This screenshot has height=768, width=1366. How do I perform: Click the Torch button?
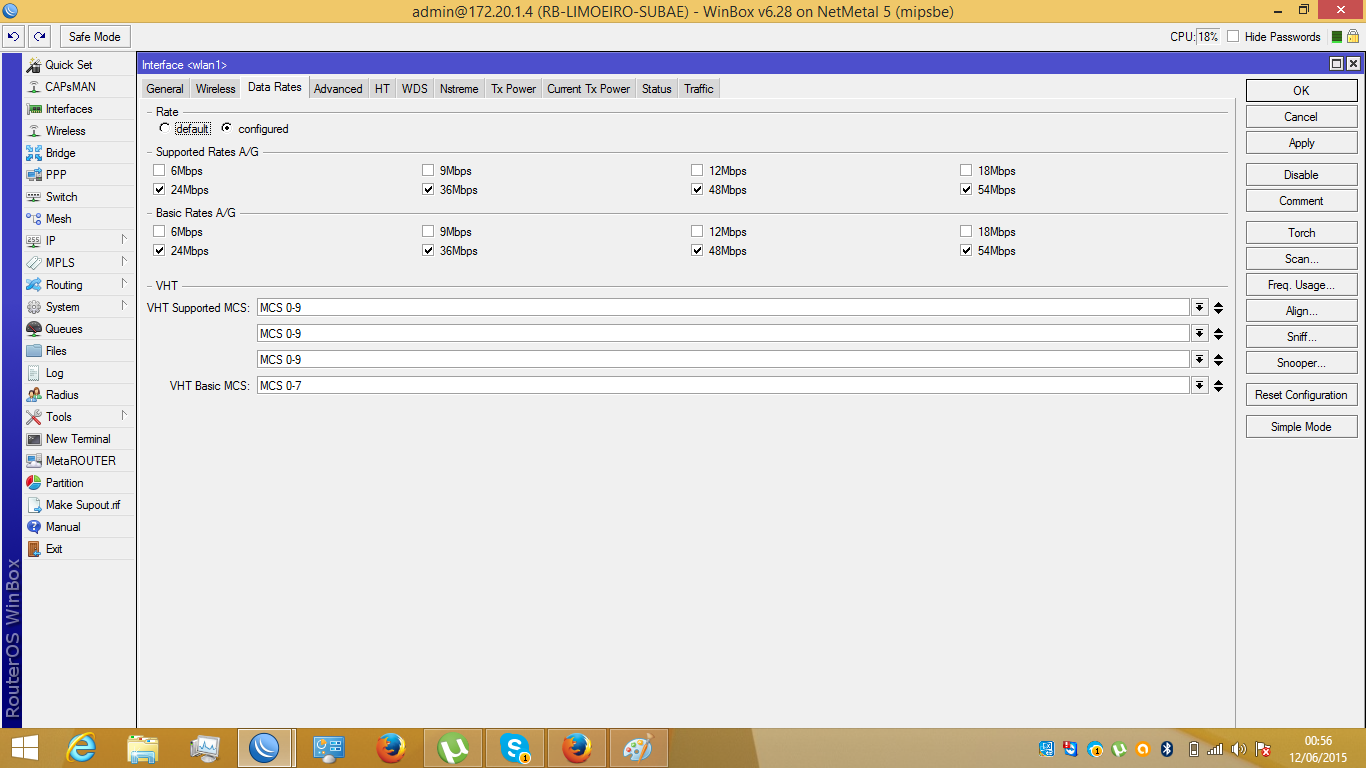coord(1301,233)
